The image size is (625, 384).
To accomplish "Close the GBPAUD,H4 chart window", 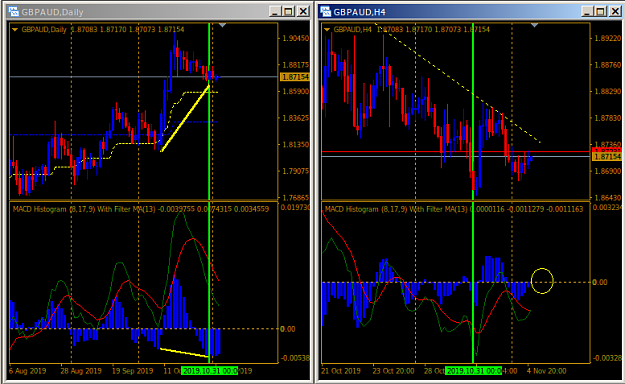I will (x=615, y=12).
